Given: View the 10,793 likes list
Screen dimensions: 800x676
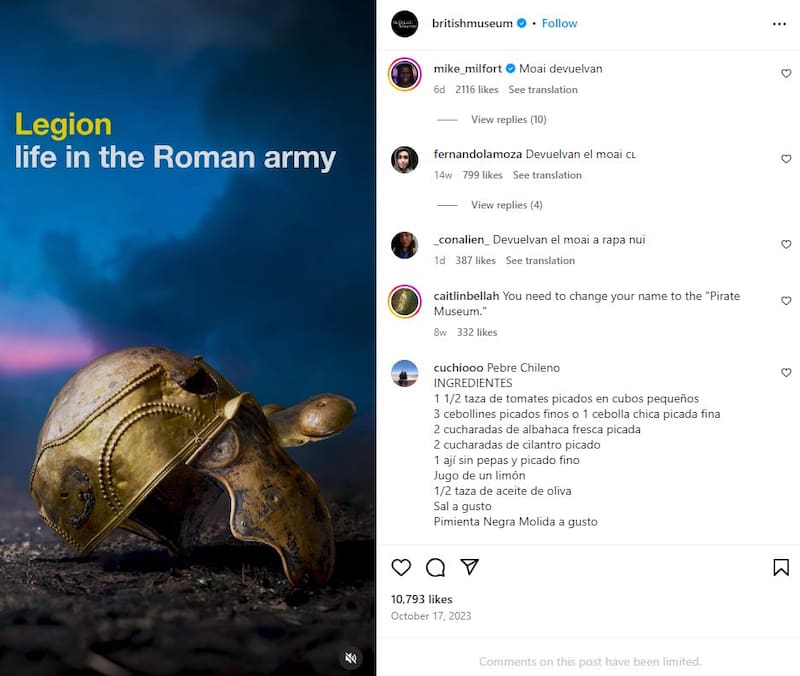Looking at the screenshot, I should pos(421,599).
